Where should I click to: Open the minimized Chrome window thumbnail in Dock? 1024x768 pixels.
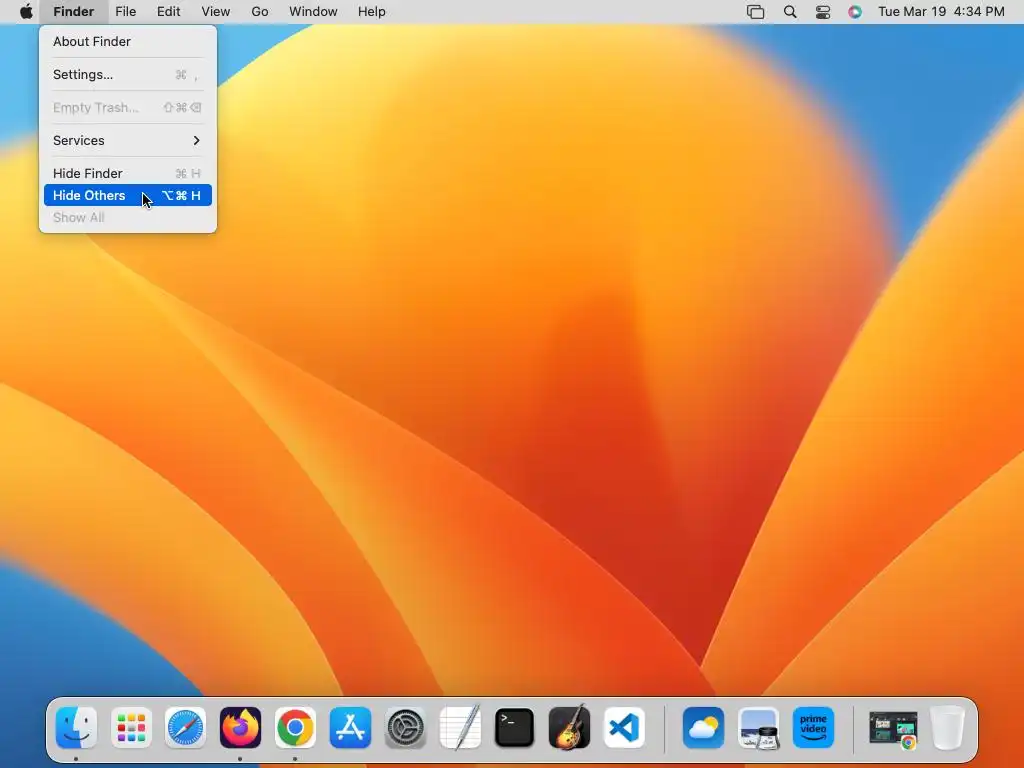[x=893, y=729]
